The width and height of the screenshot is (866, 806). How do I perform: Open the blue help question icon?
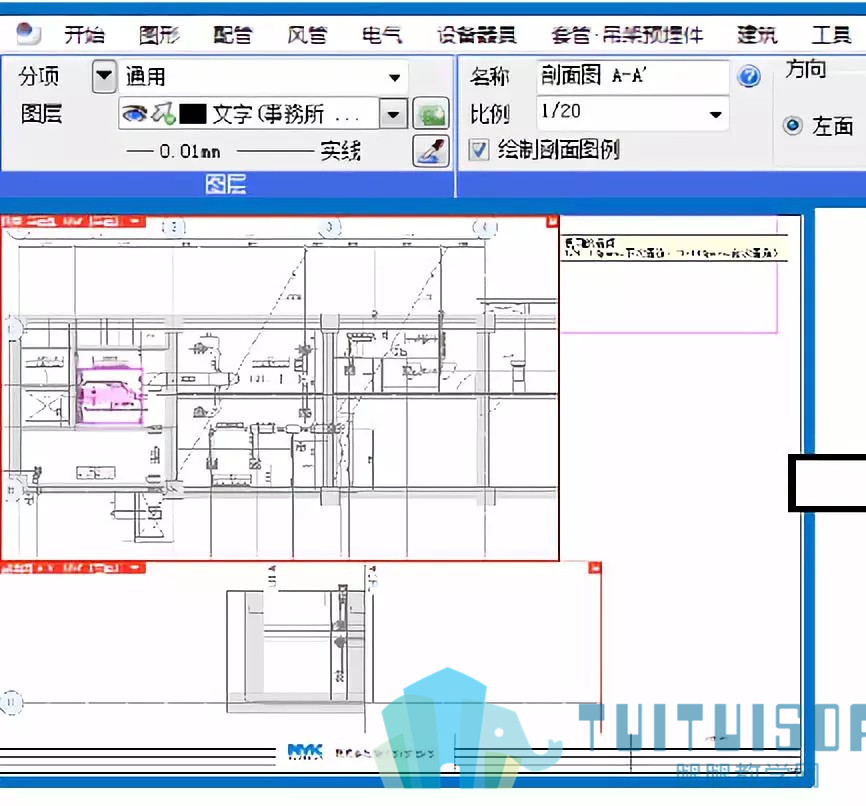coord(748,76)
